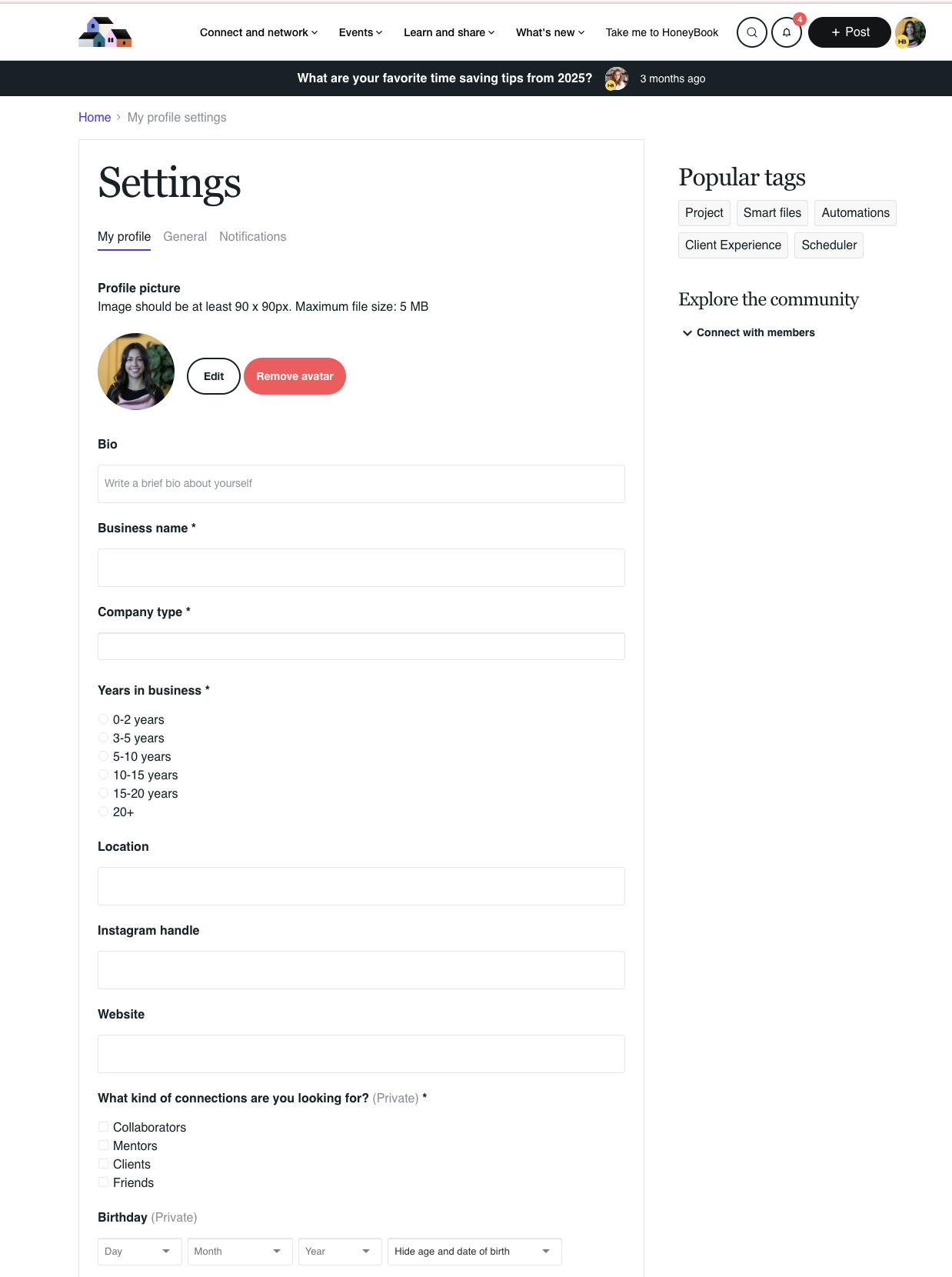The height and width of the screenshot is (1277, 952).
Task: Switch to the General settings tab
Action: (185, 237)
